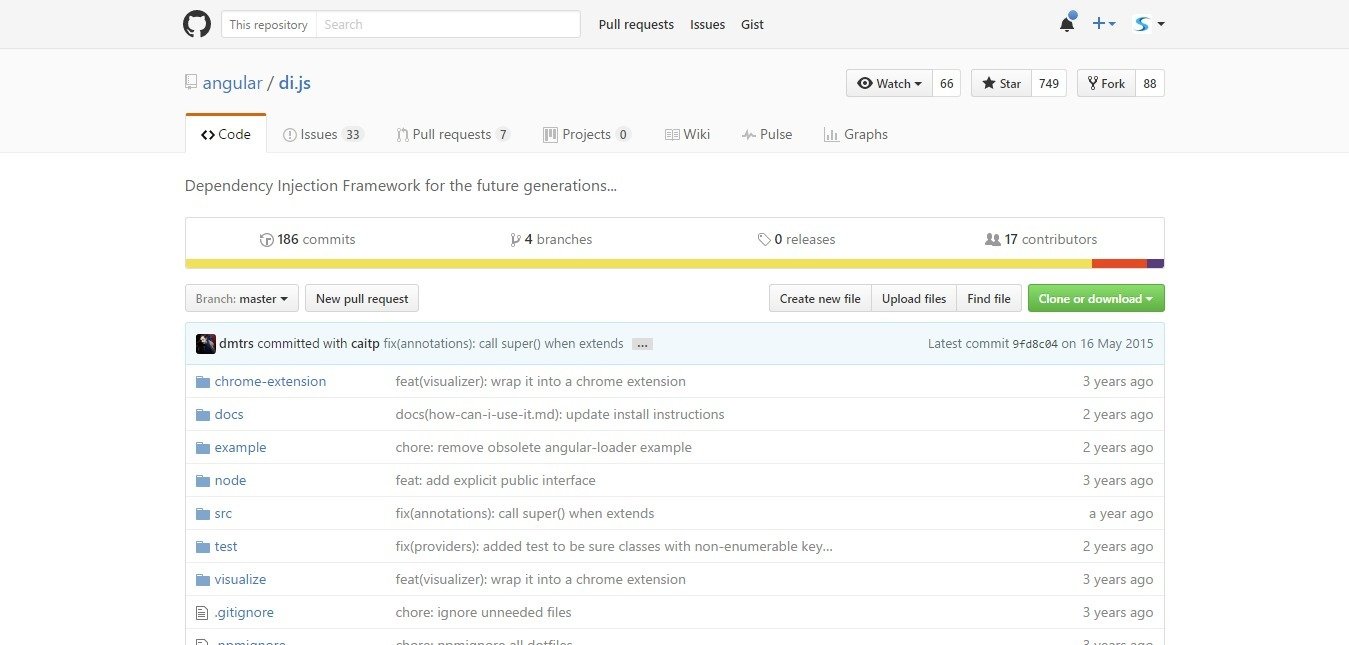Open the docs commit message about install instructions
This screenshot has height=645, width=1349.
coord(560,415)
